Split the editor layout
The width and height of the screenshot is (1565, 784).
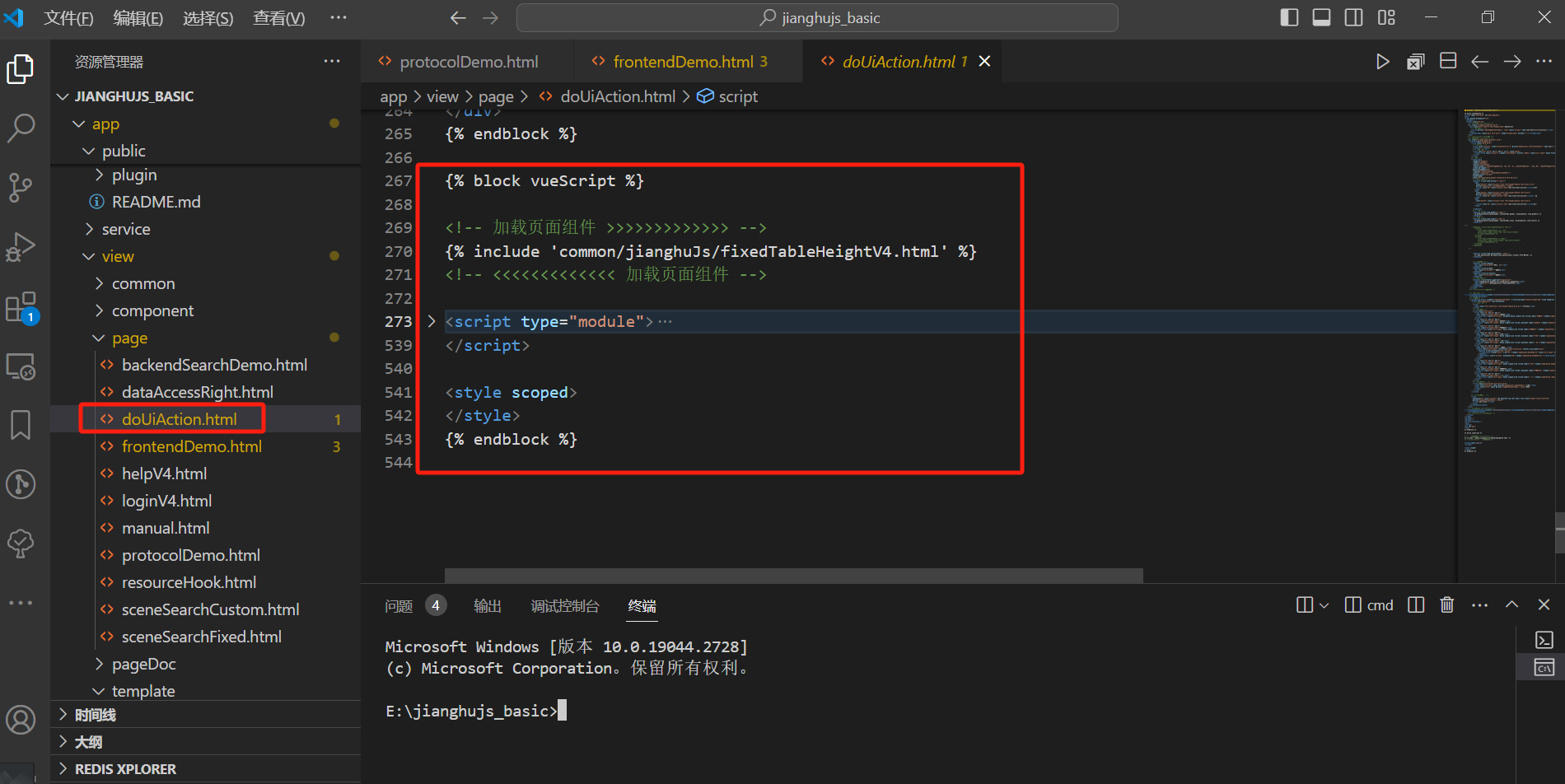pyautogui.click(x=1448, y=62)
